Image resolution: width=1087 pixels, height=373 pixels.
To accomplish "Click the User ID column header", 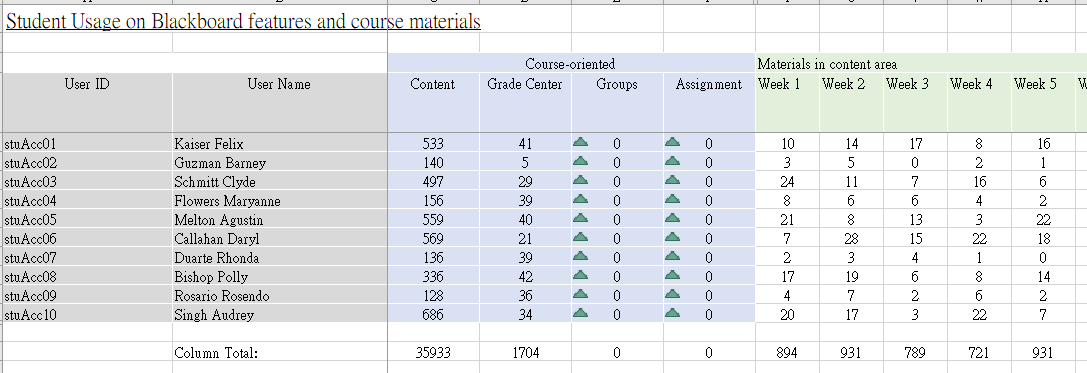I will click(87, 103).
